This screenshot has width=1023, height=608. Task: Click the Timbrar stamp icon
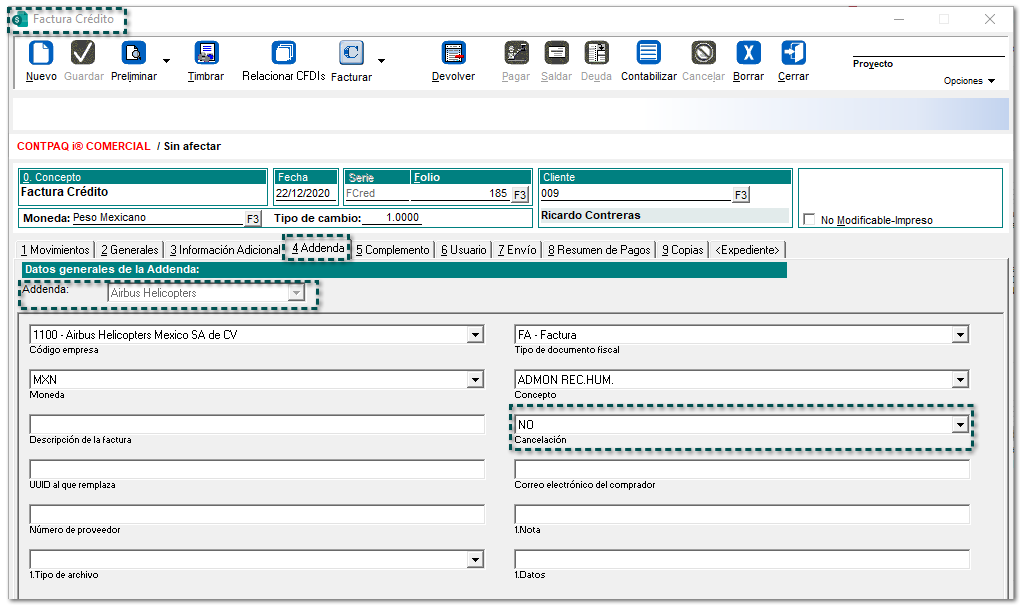click(206, 54)
